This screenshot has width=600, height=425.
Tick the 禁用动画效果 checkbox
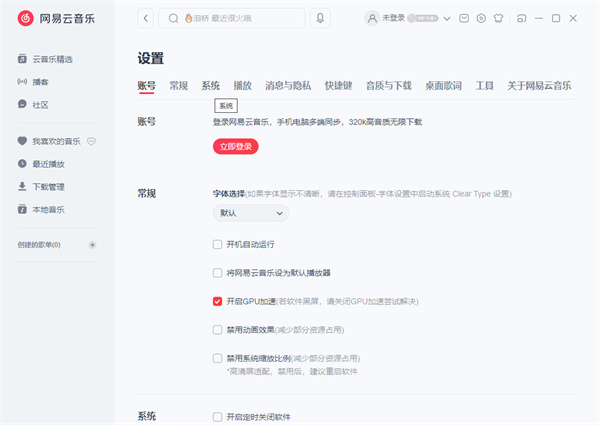tap(218, 329)
